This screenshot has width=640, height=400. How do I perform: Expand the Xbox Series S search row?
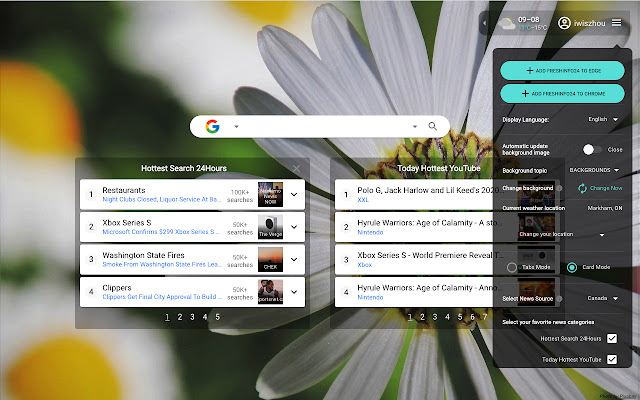tap(294, 227)
